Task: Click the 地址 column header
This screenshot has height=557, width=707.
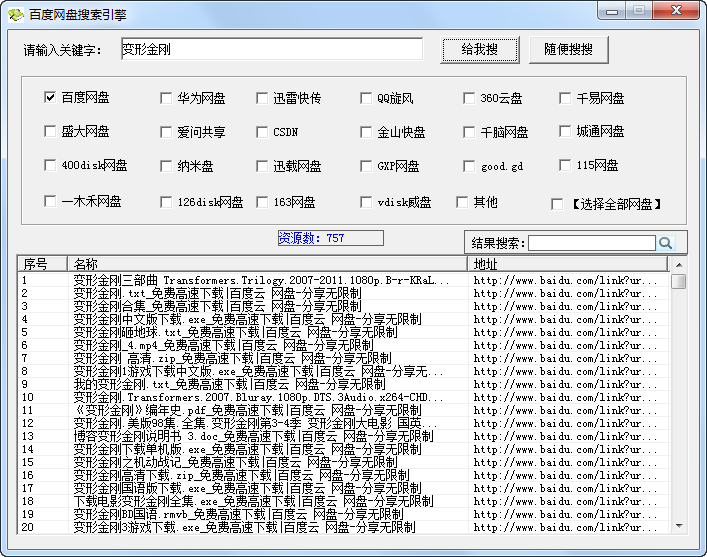Action: click(568, 263)
